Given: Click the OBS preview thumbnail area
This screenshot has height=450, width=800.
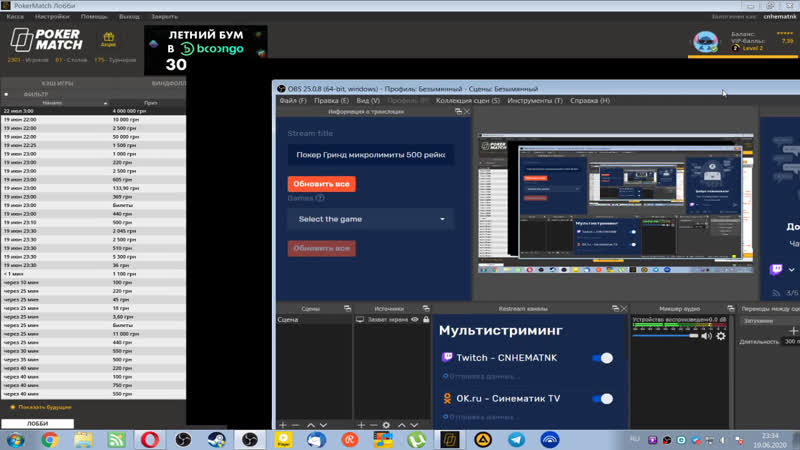Looking at the screenshot, I should click(x=615, y=203).
